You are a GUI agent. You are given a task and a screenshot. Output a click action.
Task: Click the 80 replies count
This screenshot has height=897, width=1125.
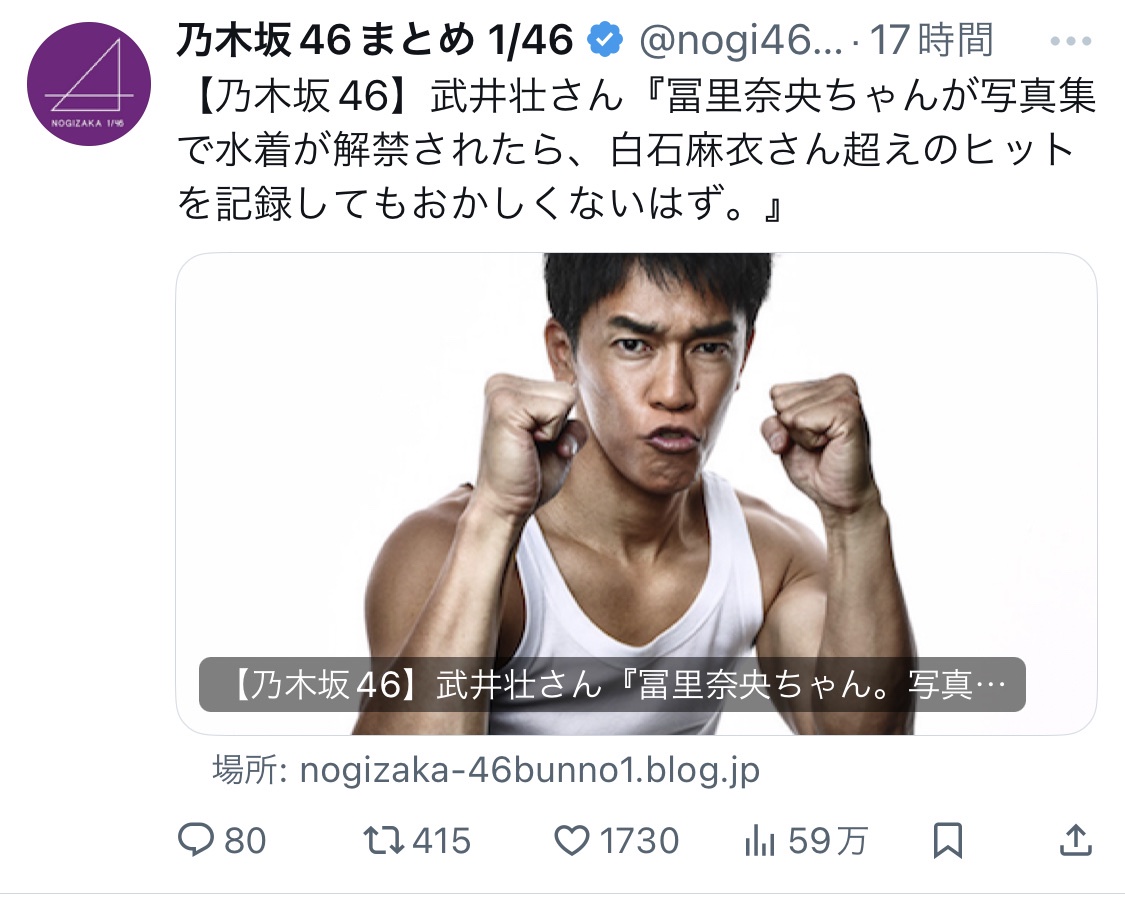tap(245, 840)
